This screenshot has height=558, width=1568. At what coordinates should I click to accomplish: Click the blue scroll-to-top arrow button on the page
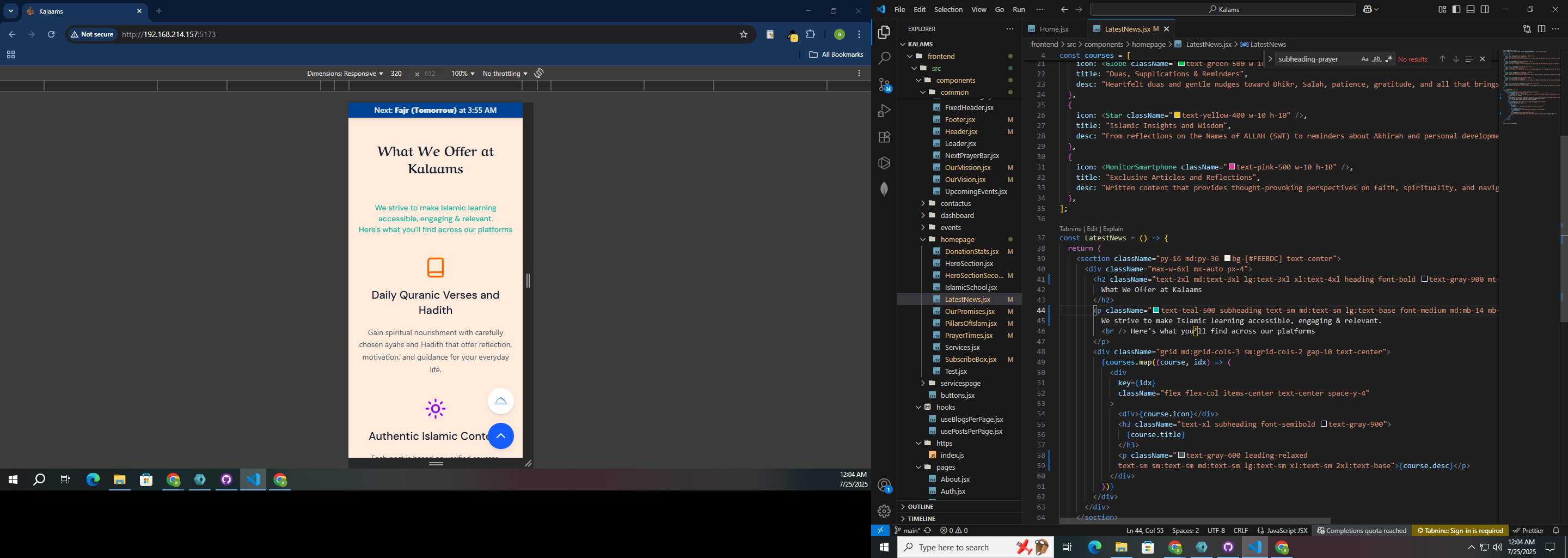(x=501, y=436)
